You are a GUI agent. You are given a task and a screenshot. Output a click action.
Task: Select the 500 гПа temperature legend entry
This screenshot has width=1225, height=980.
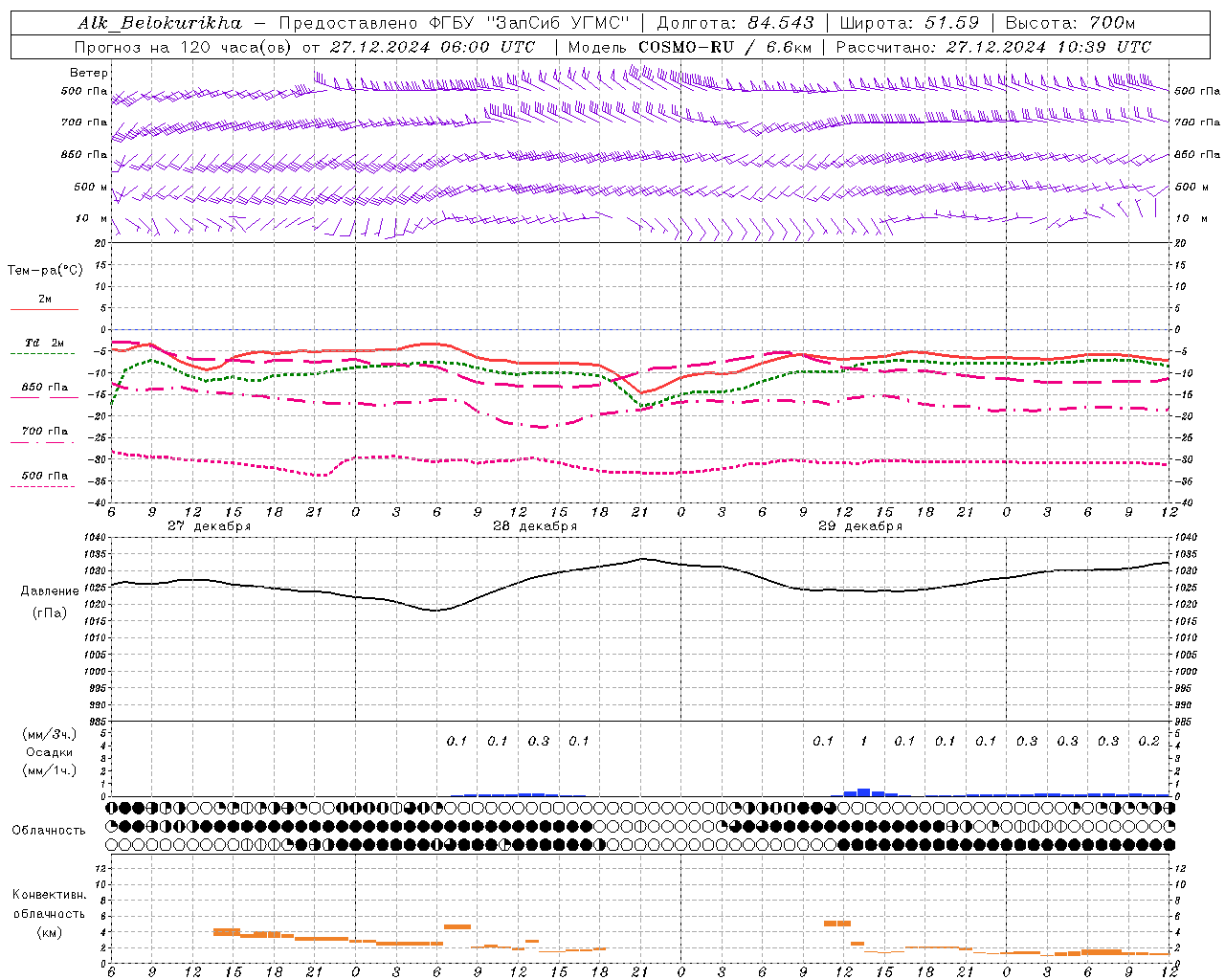(45, 476)
